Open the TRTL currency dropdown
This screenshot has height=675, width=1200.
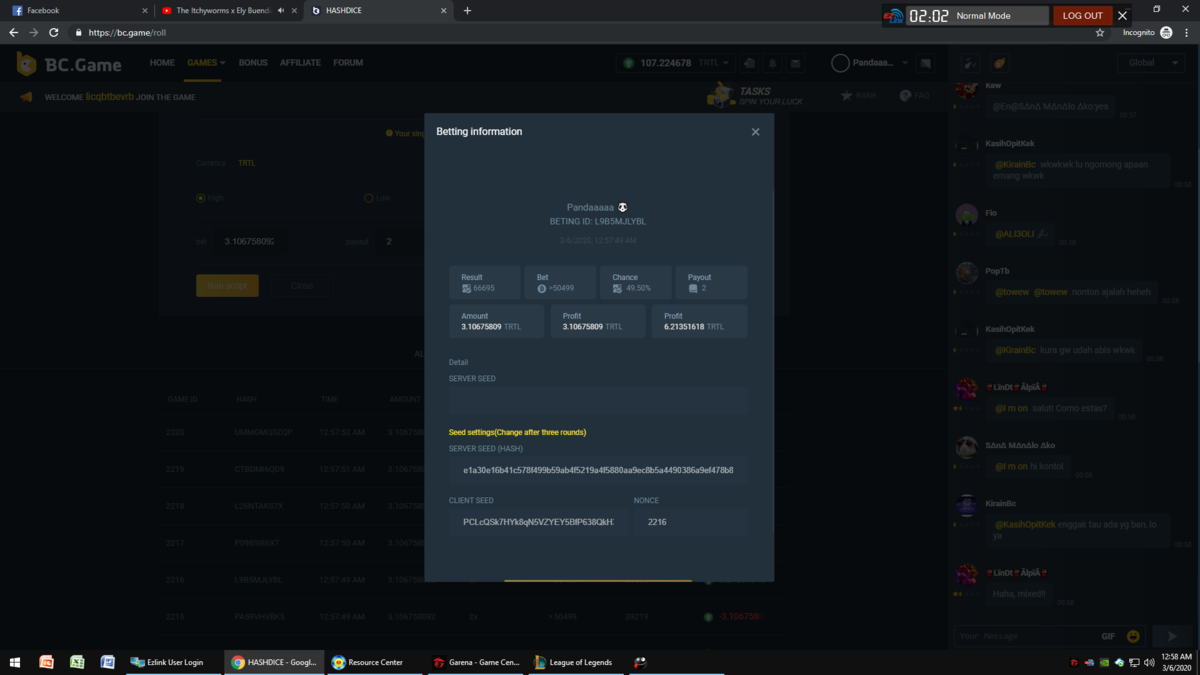714,63
